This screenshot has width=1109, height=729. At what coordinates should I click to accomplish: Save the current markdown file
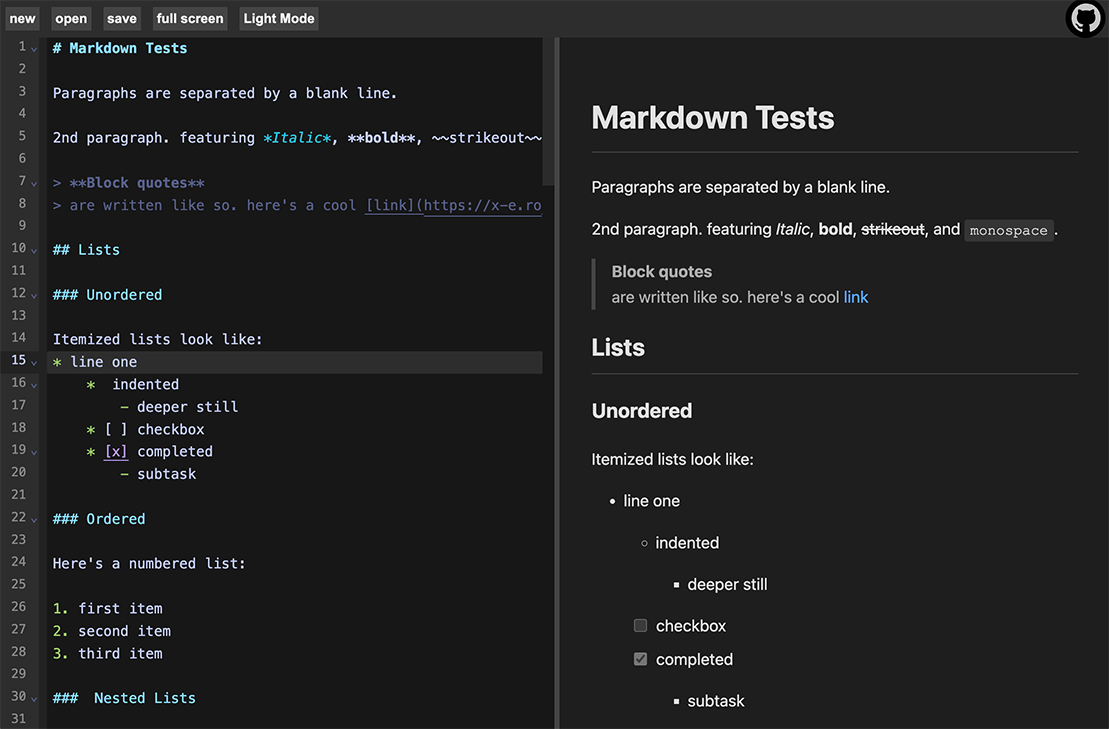tap(121, 17)
